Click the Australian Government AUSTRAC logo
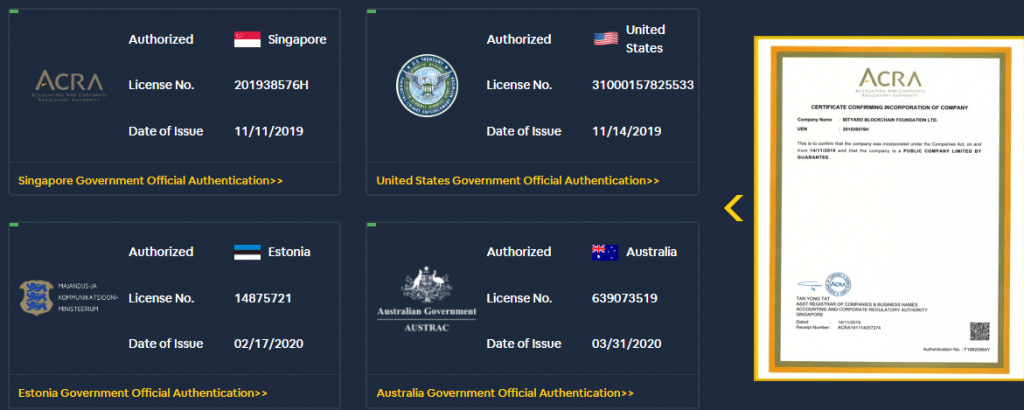Screen dimensions: 1024x410 click(x=426, y=299)
